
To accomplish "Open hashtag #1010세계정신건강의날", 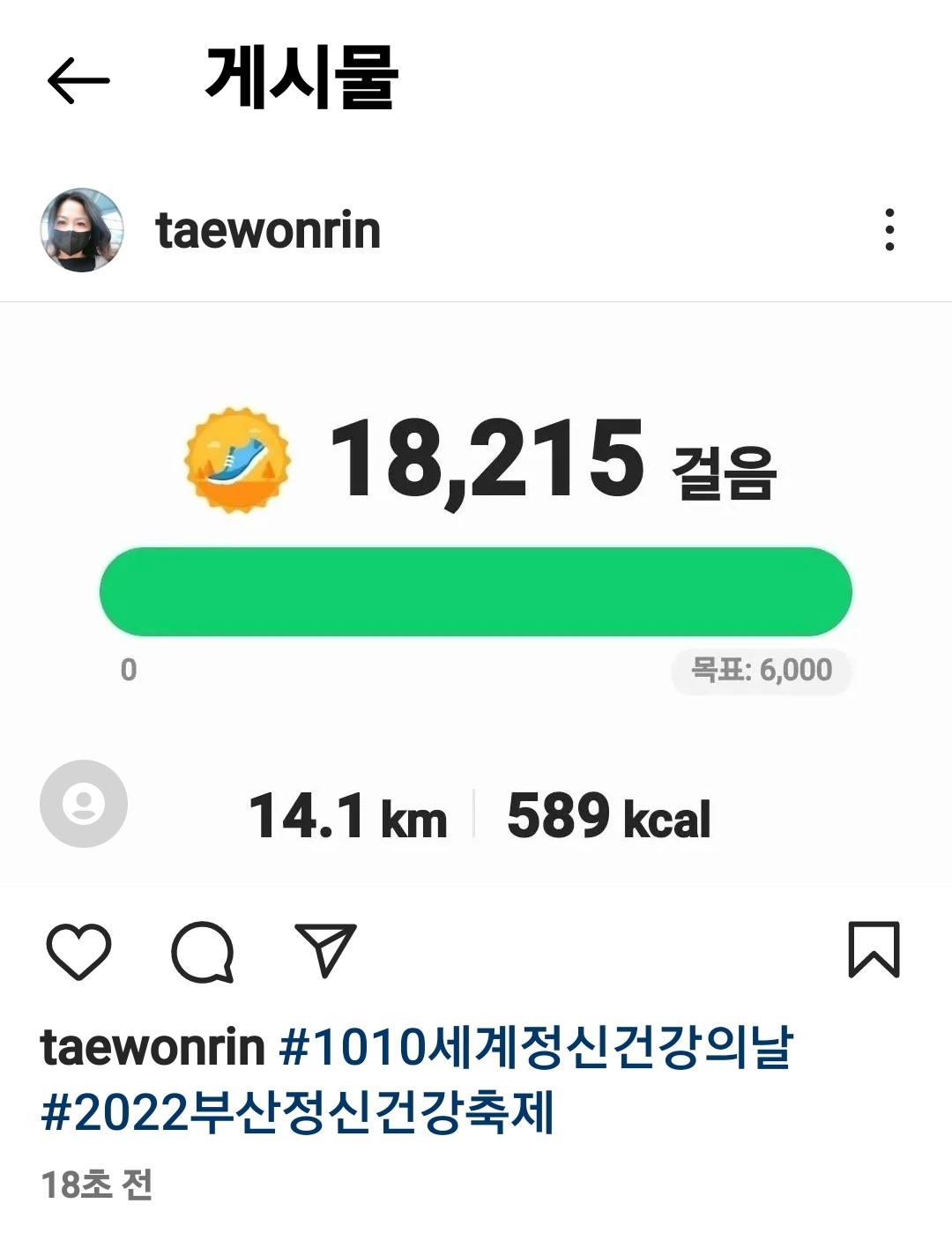I will [x=537, y=1048].
